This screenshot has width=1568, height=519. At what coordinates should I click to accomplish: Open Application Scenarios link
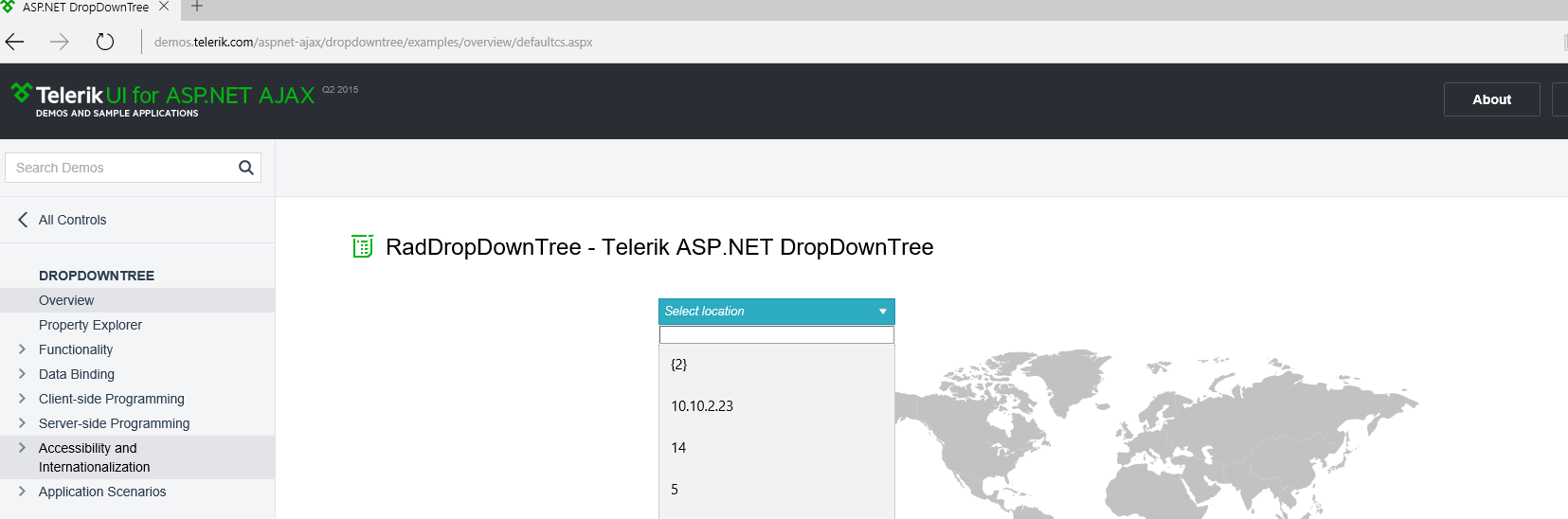click(x=102, y=492)
